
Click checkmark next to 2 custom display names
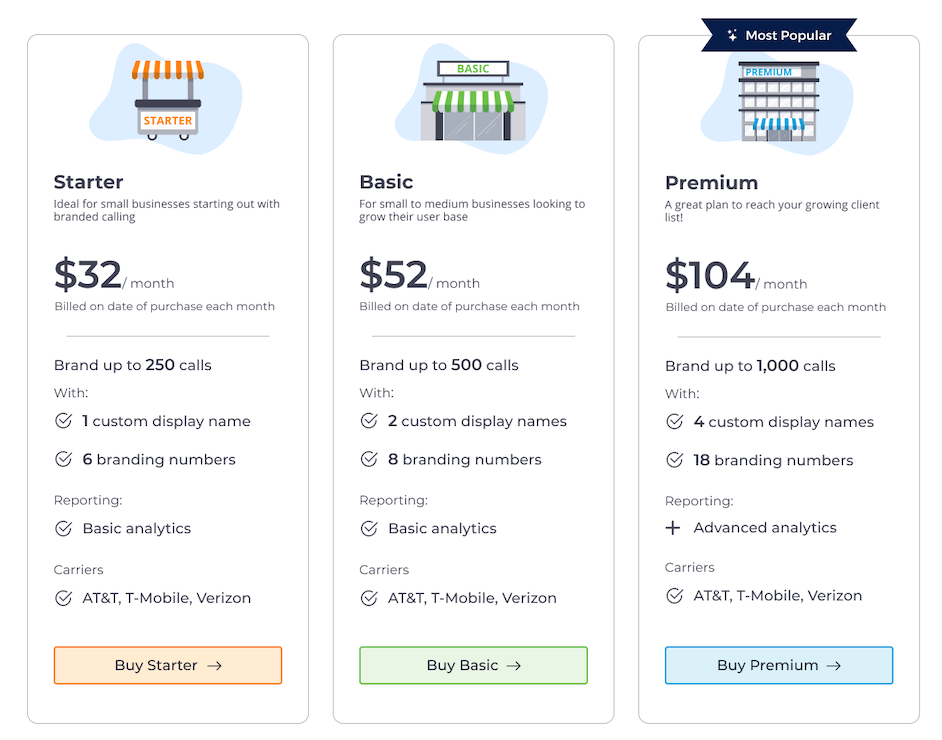tap(369, 420)
